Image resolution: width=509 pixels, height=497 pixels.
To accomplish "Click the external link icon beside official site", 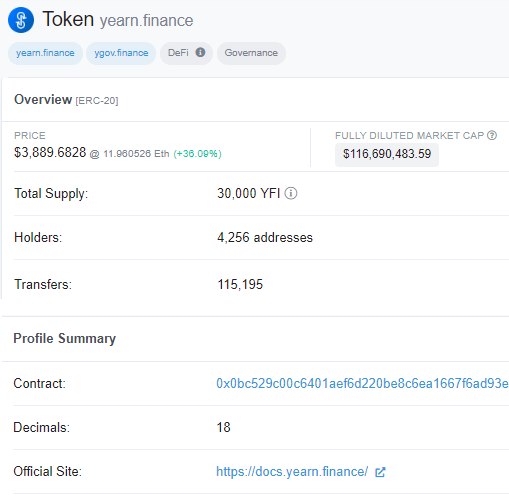I will (x=380, y=472).
